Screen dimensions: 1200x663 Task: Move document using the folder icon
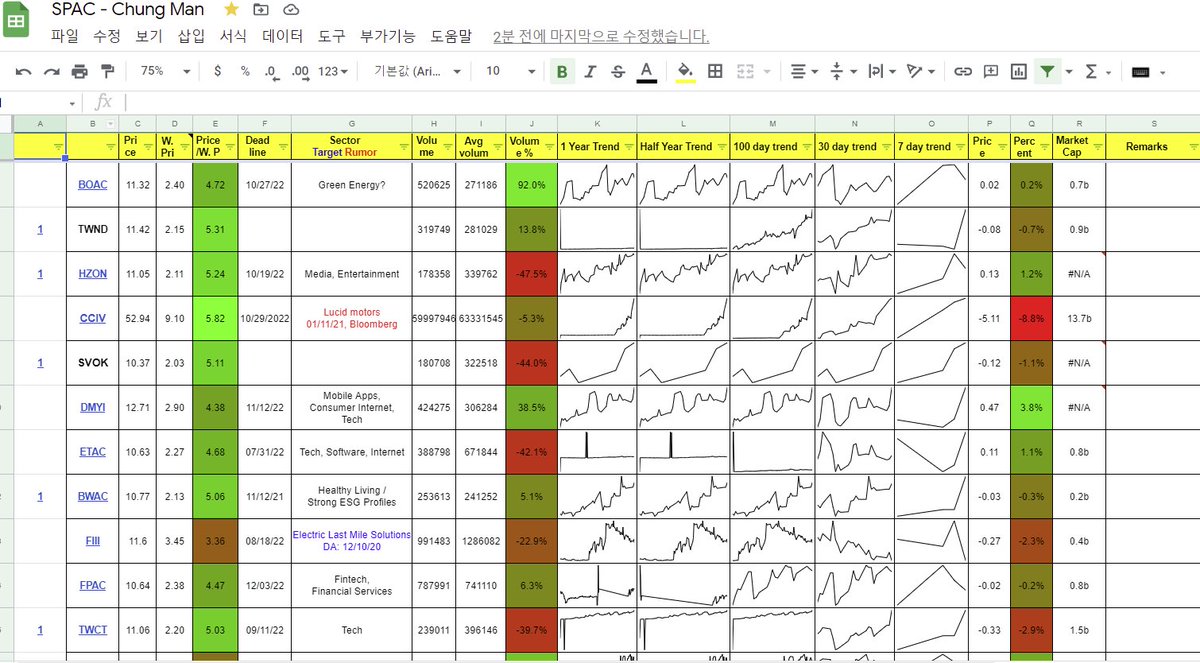[261, 10]
